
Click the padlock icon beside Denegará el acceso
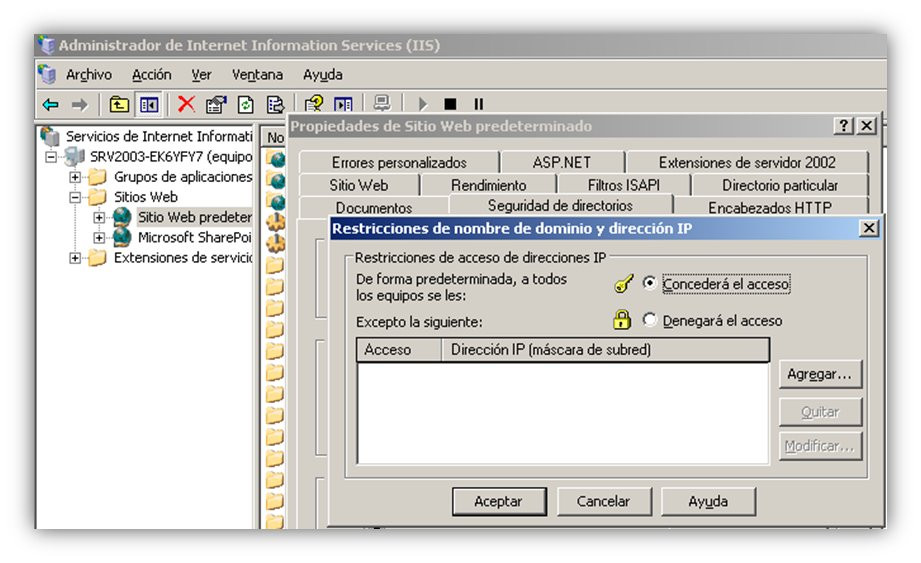pos(622,320)
